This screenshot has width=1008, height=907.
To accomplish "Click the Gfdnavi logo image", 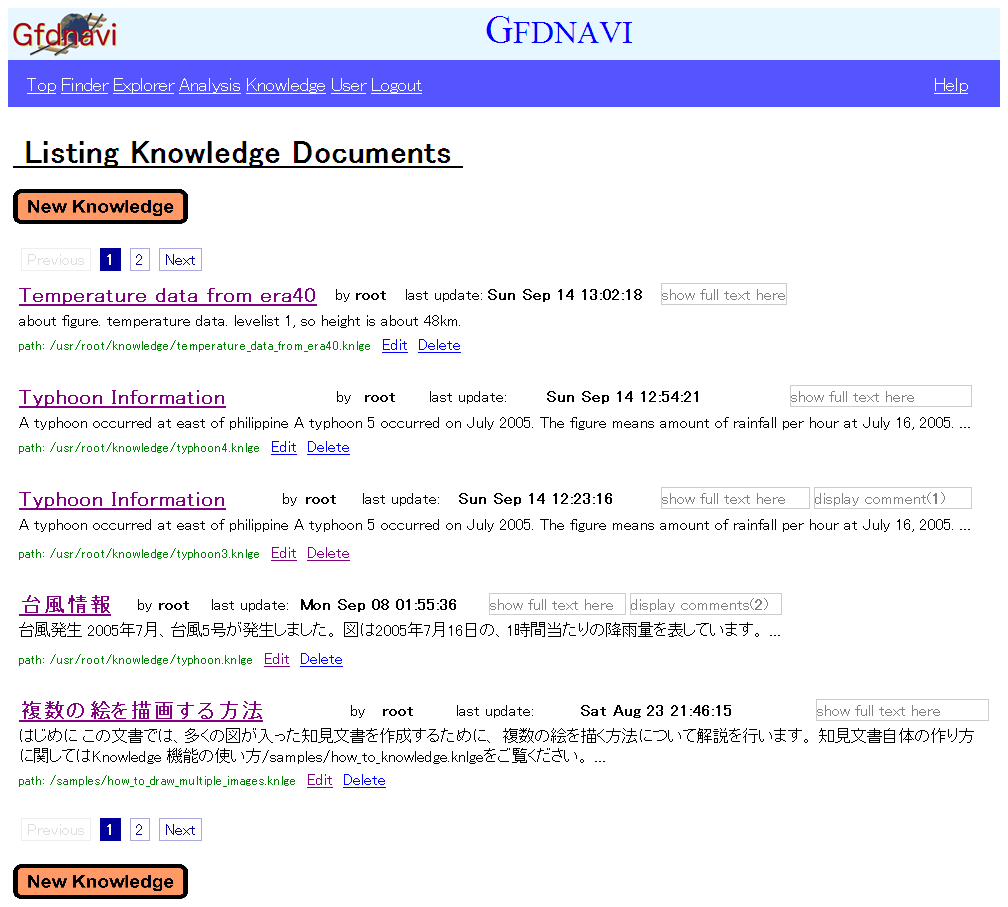I will pyautogui.click(x=65, y=34).
